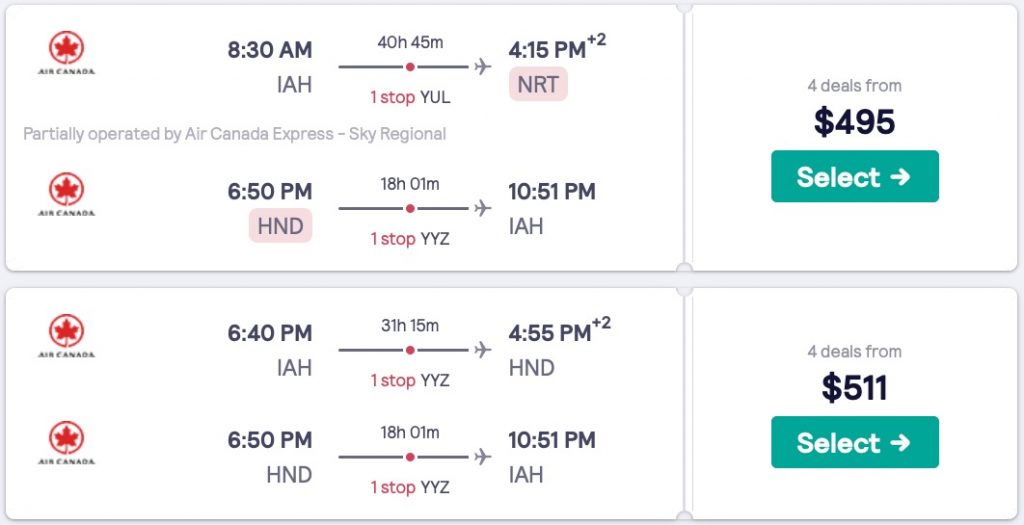Viewport: 1024px width, 525px height.
Task: Click the 6:40 PM departure time
Action: point(269,333)
